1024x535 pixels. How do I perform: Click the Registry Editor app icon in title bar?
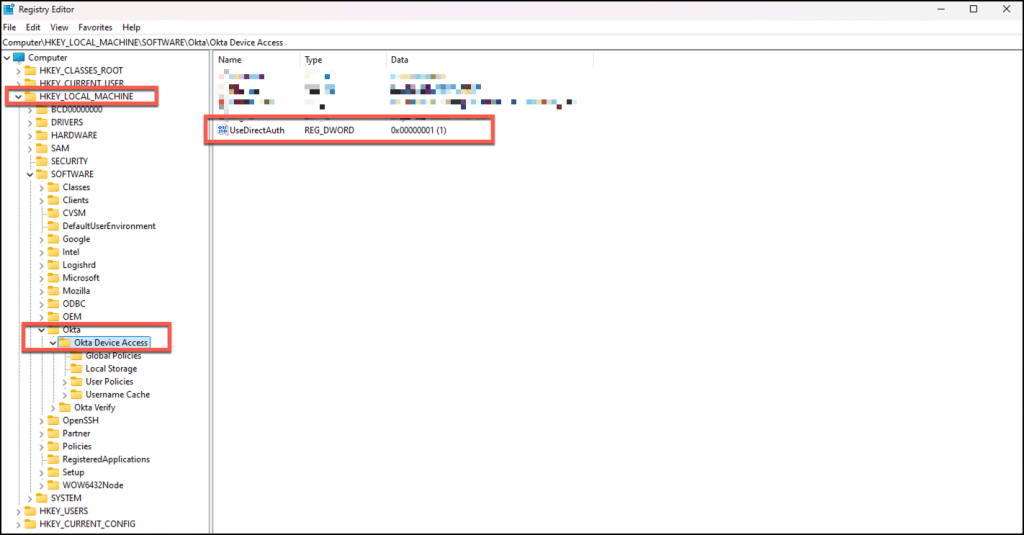(x=9, y=9)
